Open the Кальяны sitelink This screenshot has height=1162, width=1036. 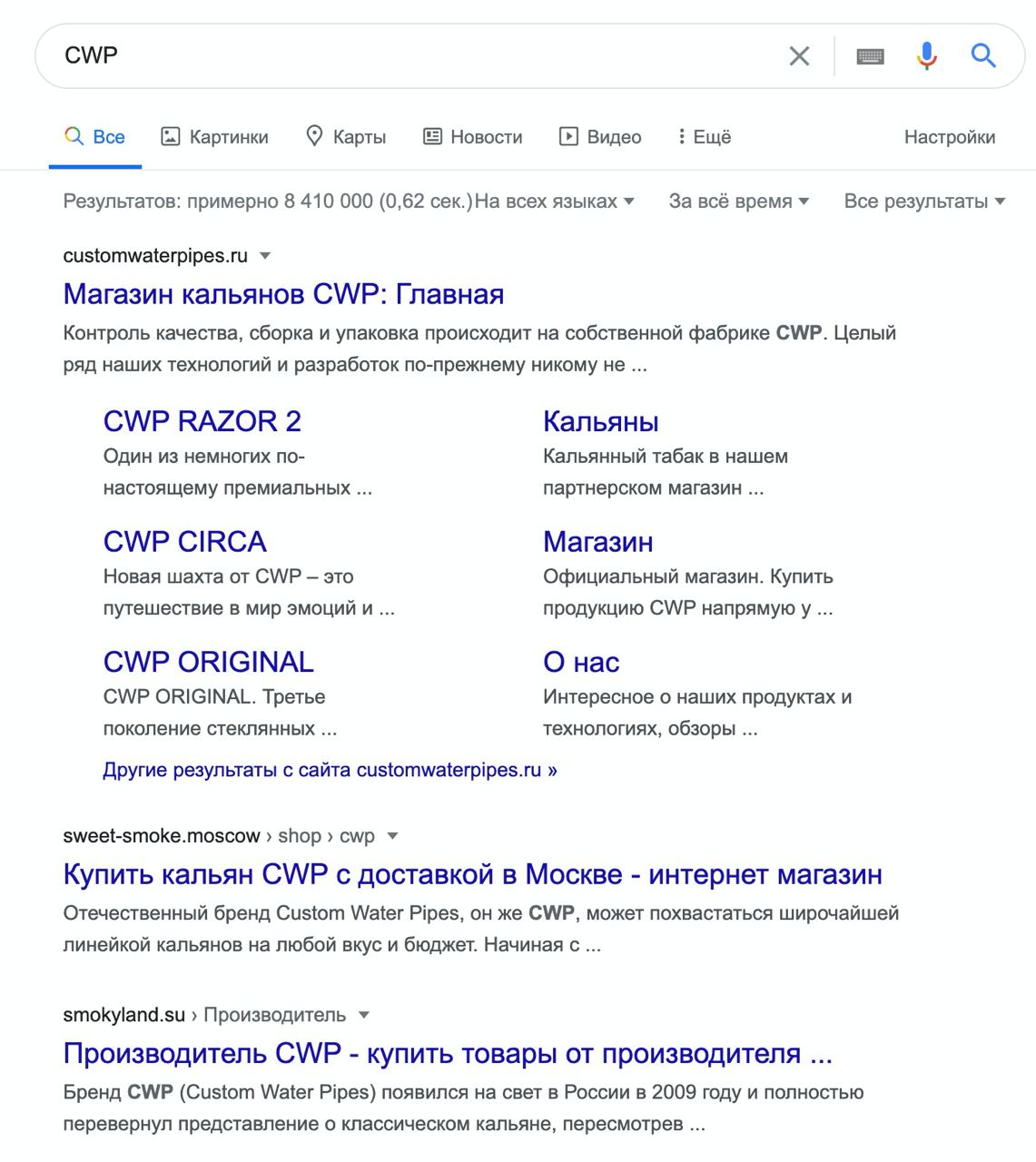click(x=600, y=421)
